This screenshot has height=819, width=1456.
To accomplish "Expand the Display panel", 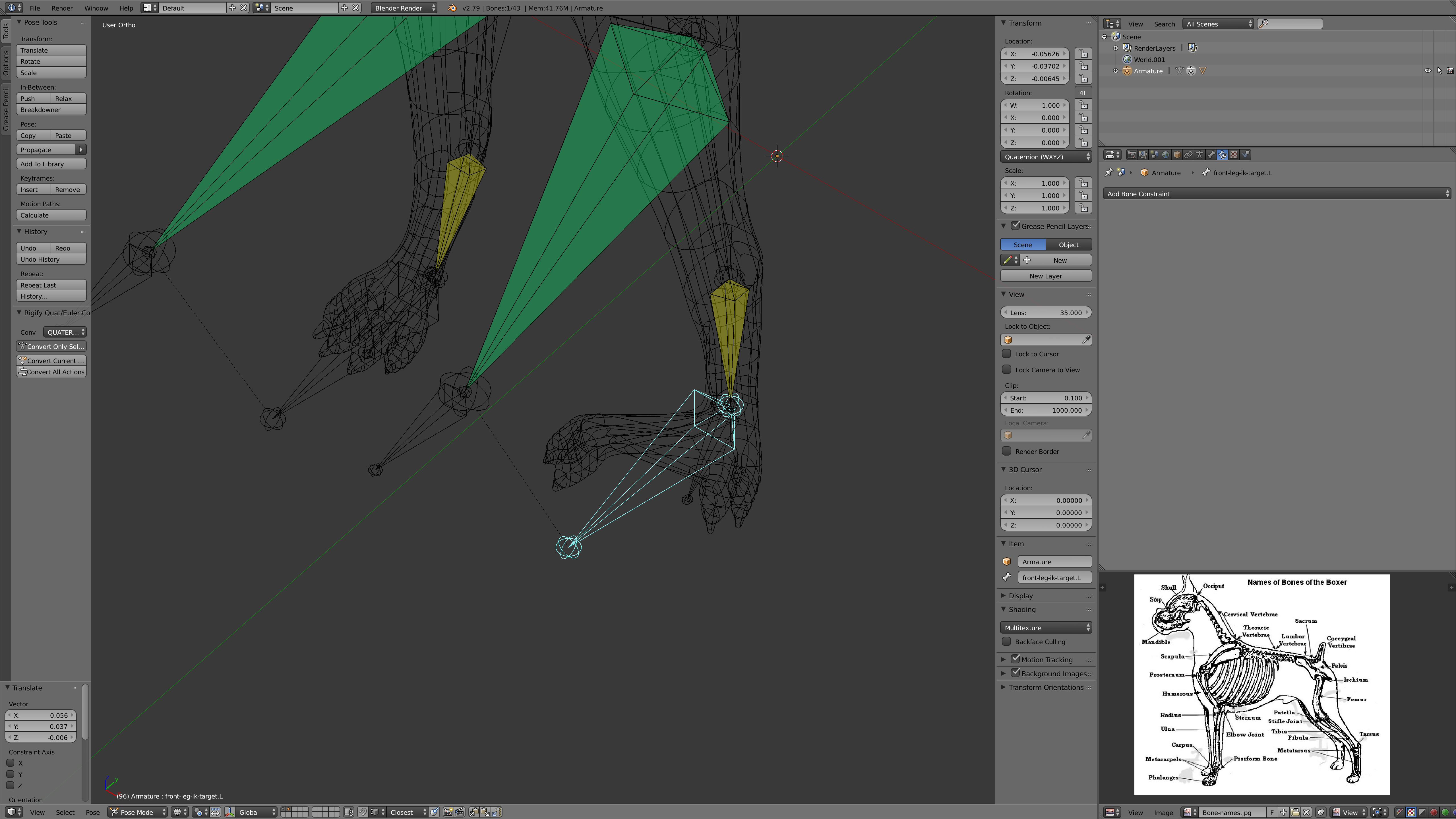I will point(1021,596).
